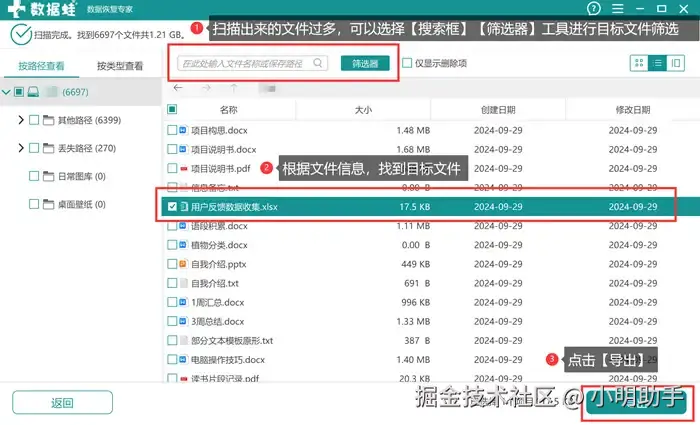Switch to list view layout
The width and height of the screenshot is (700, 425).
click(657, 63)
